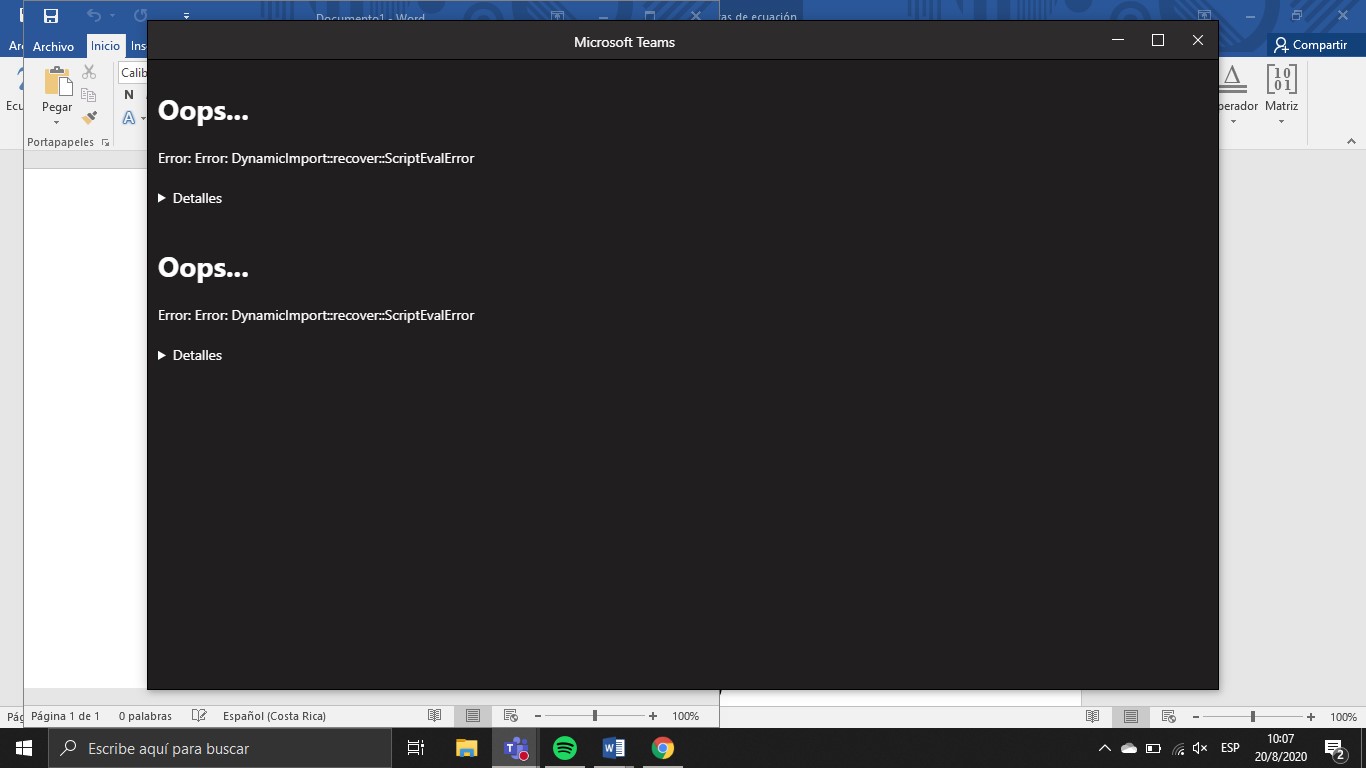Collapse the ribbon with the chevron under Matriz
Screen dimensions: 1366x768
click(x=1352, y=143)
